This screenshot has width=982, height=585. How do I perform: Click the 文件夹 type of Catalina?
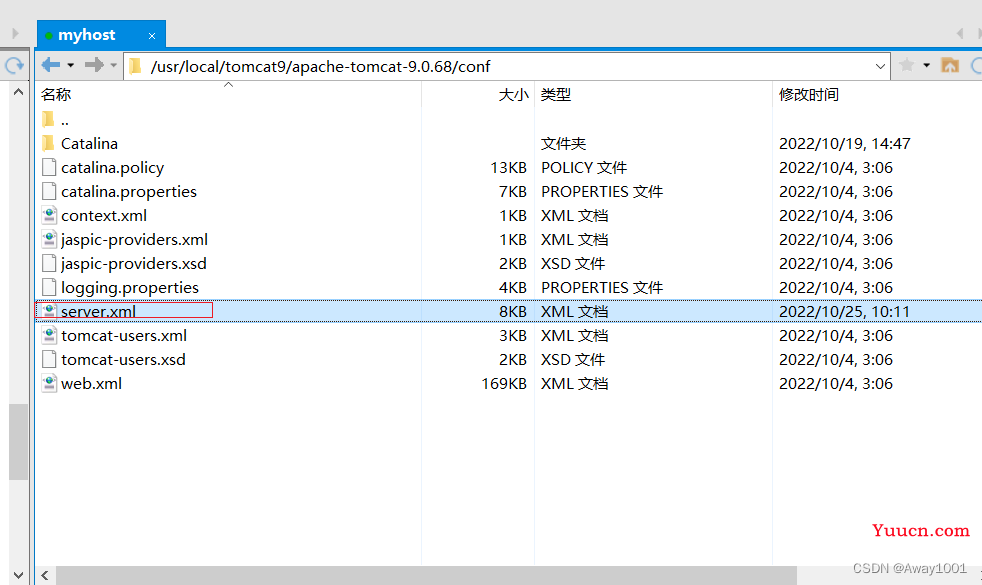coord(563,143)
